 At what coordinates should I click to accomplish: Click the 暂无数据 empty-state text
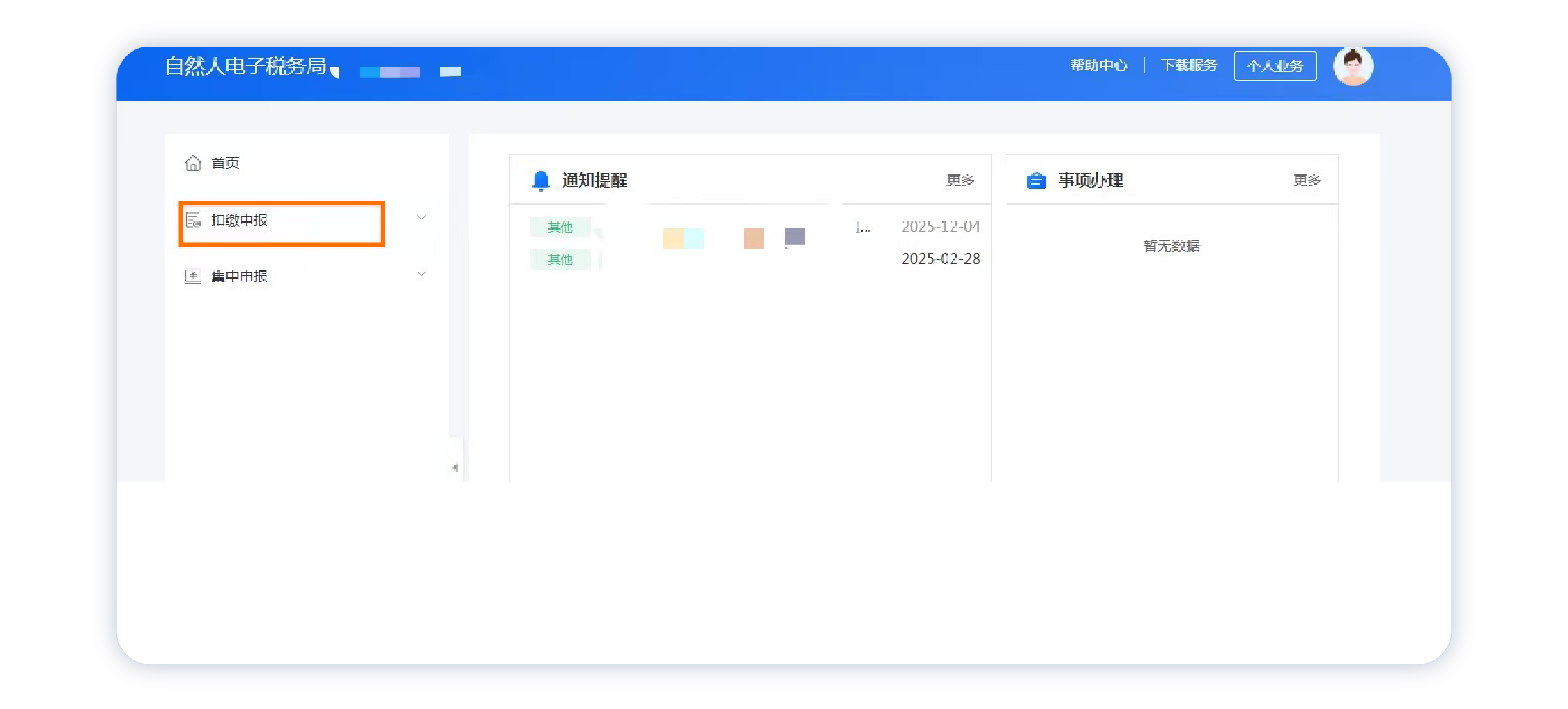tap(1171, 246)
